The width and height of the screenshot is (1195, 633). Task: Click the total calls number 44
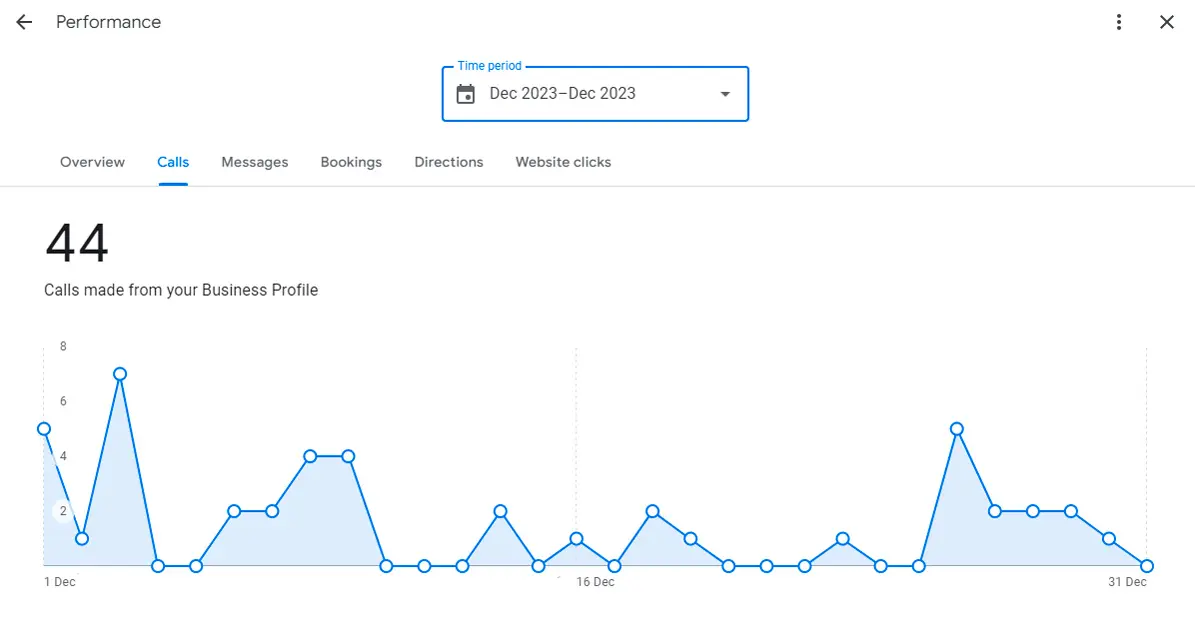tap(77, 243)
